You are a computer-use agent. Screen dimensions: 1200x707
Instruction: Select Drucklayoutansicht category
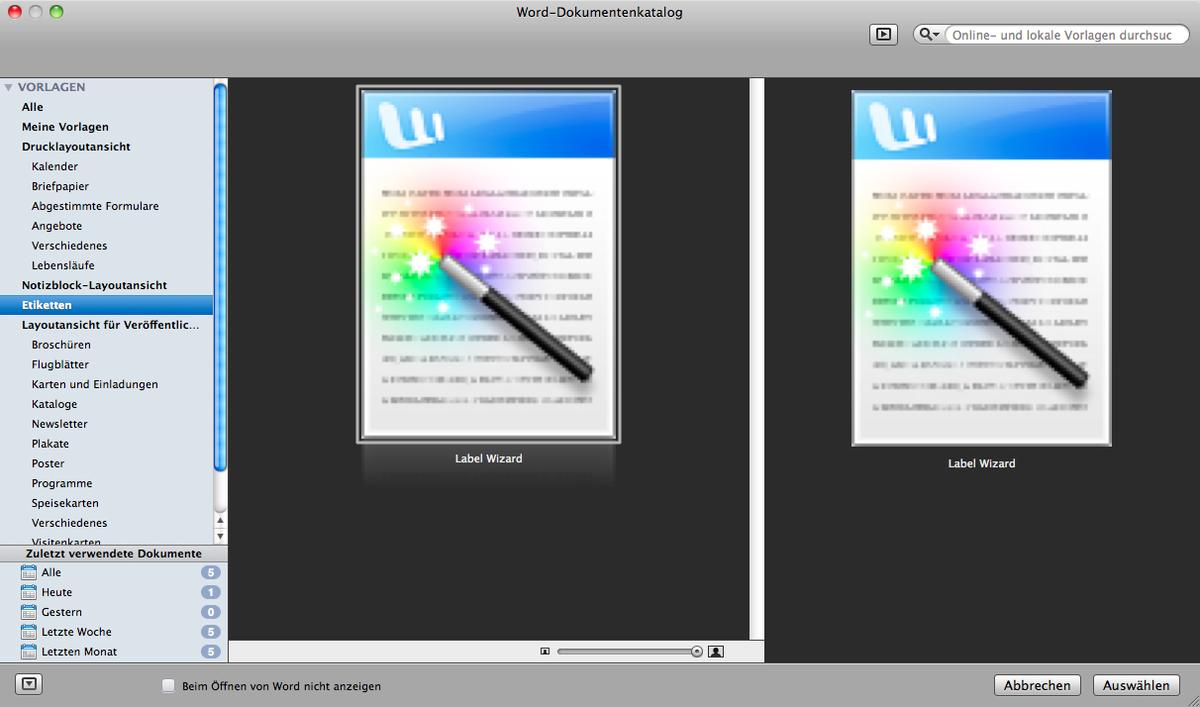76,147
